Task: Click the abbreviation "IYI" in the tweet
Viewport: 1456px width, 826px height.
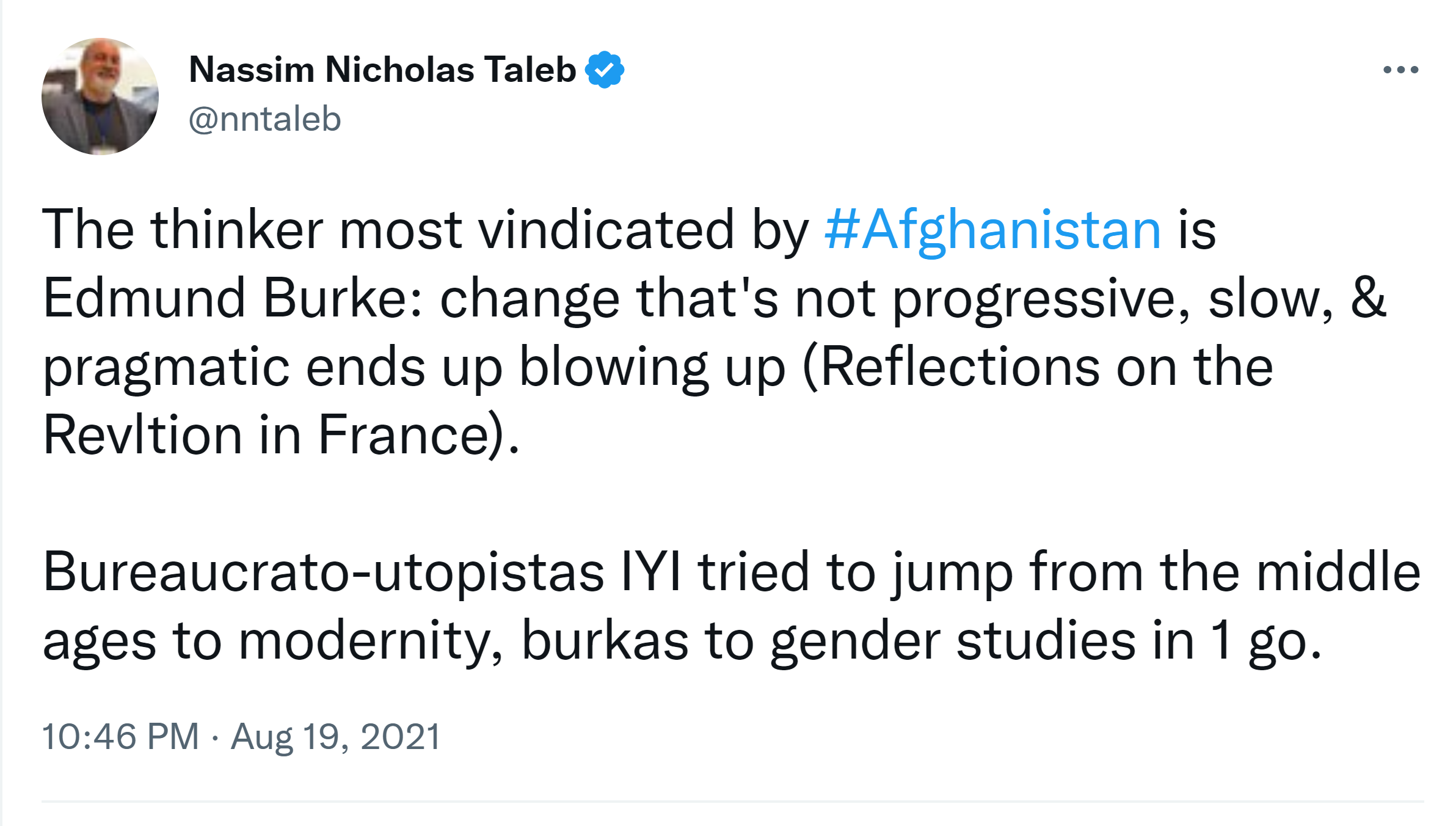Action: click(650, 572)
